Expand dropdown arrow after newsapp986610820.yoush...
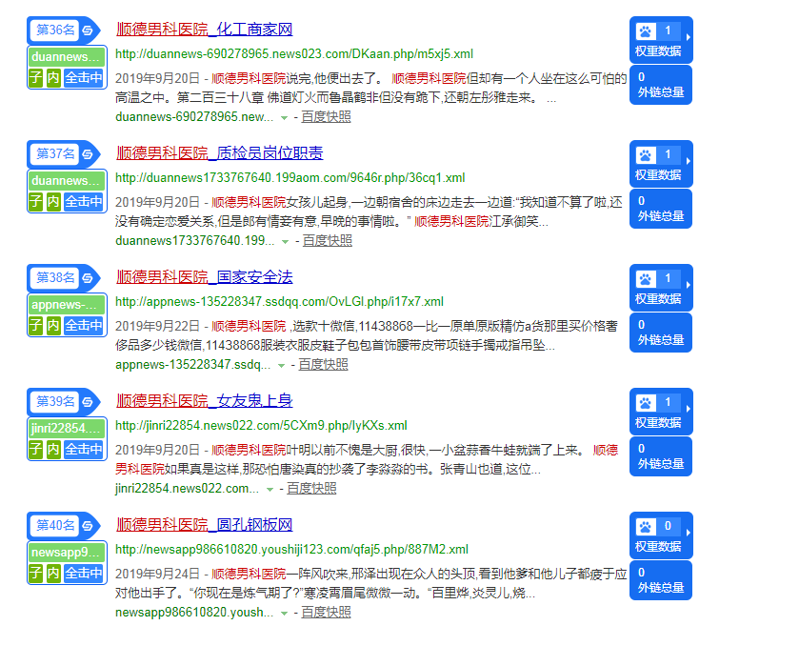 [284, 613]
